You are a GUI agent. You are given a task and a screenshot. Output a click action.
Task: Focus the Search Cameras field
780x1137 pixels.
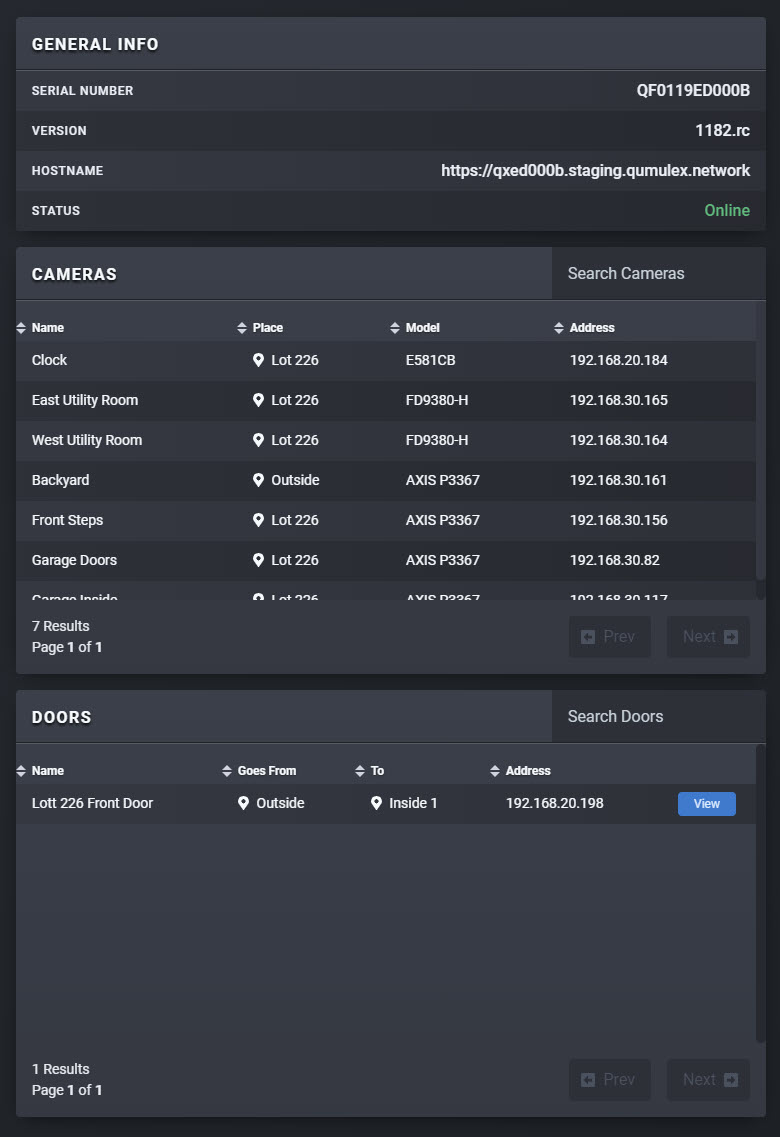657,274
